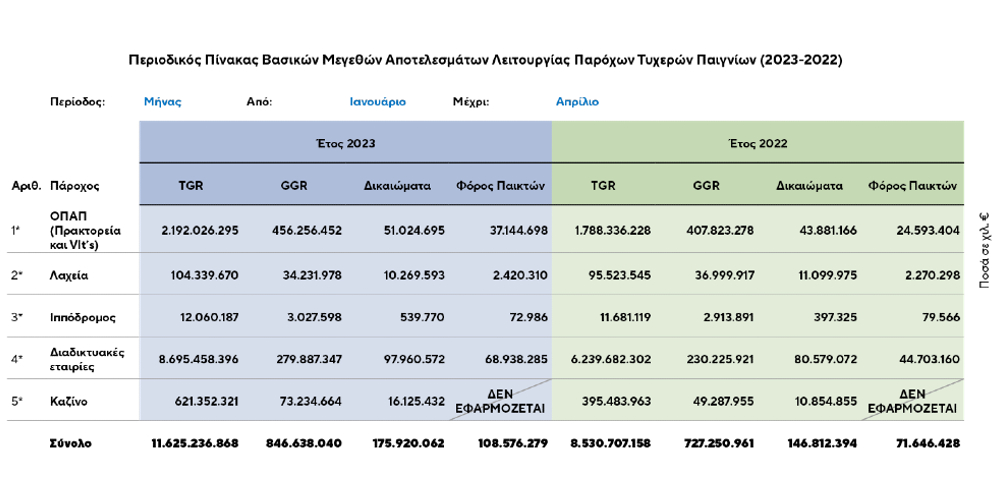This screenshot has height=500, width=1000.
Task: Click the table title text
Action: tap(485, 61)
